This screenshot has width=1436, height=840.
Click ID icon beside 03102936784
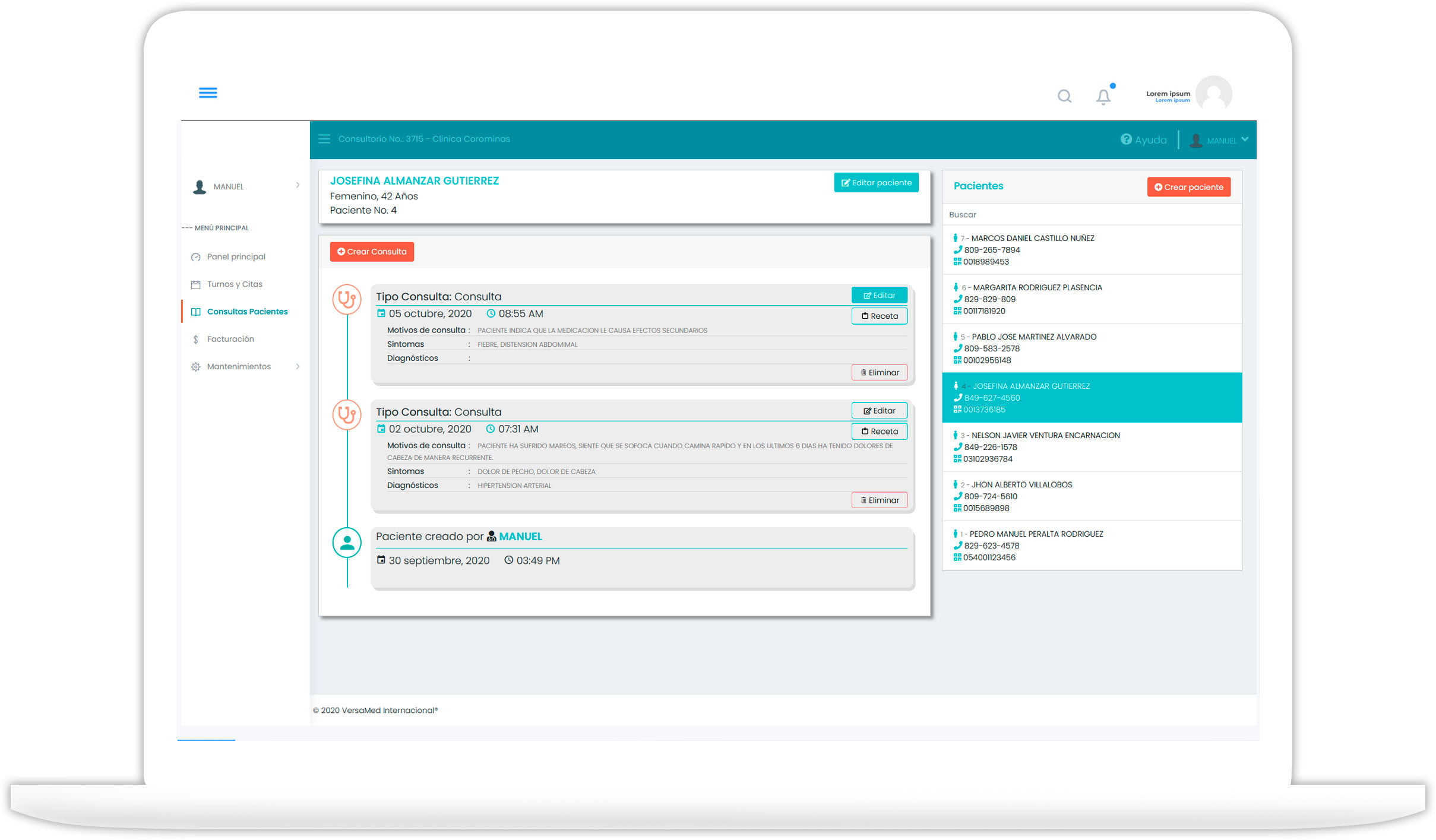(x=957, y=459)
